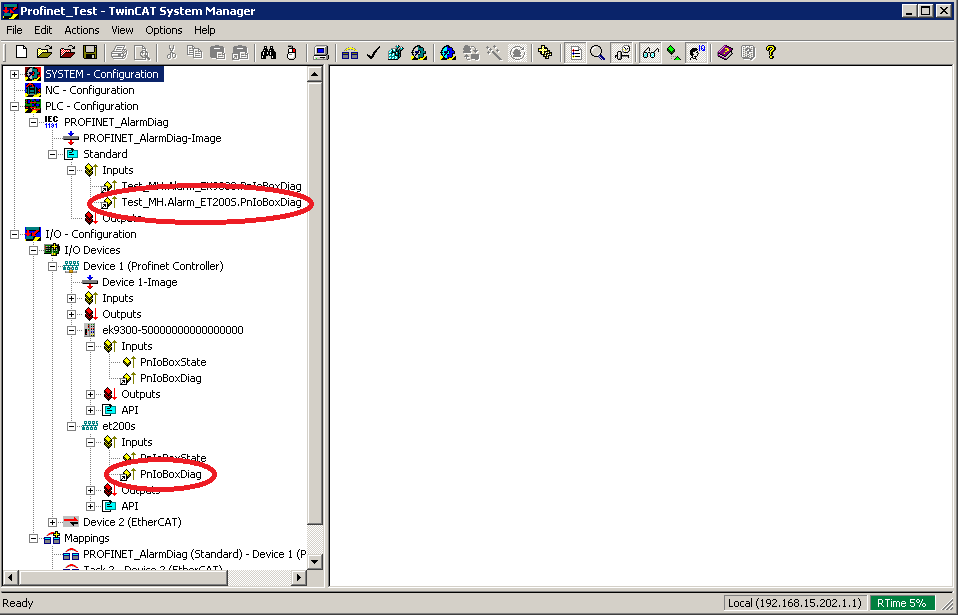The height and width of the screenshot is (615, 958).
Task: Expand the API node under ek9300
Action: [x=90, y=410]
